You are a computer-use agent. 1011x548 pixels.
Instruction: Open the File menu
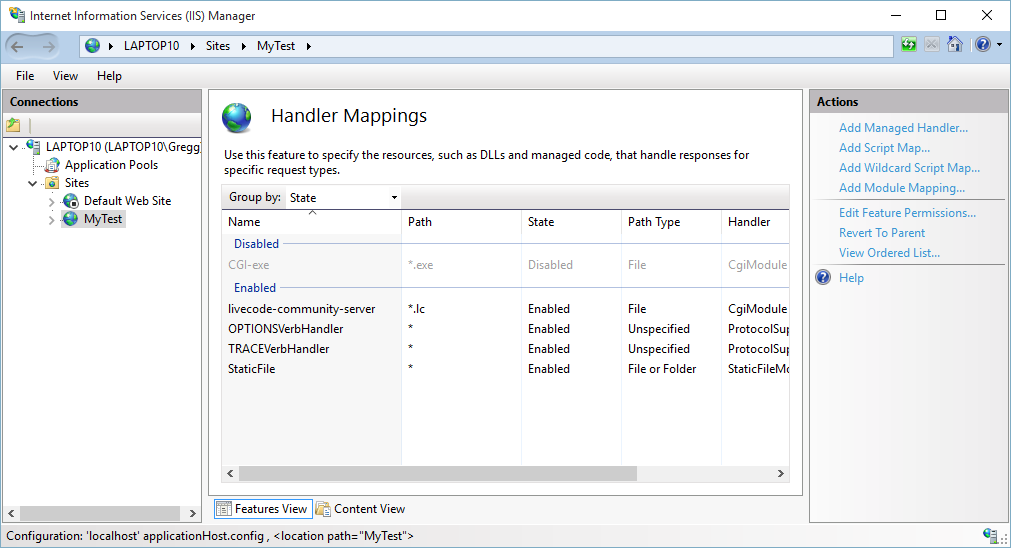(x=25, y=76)
